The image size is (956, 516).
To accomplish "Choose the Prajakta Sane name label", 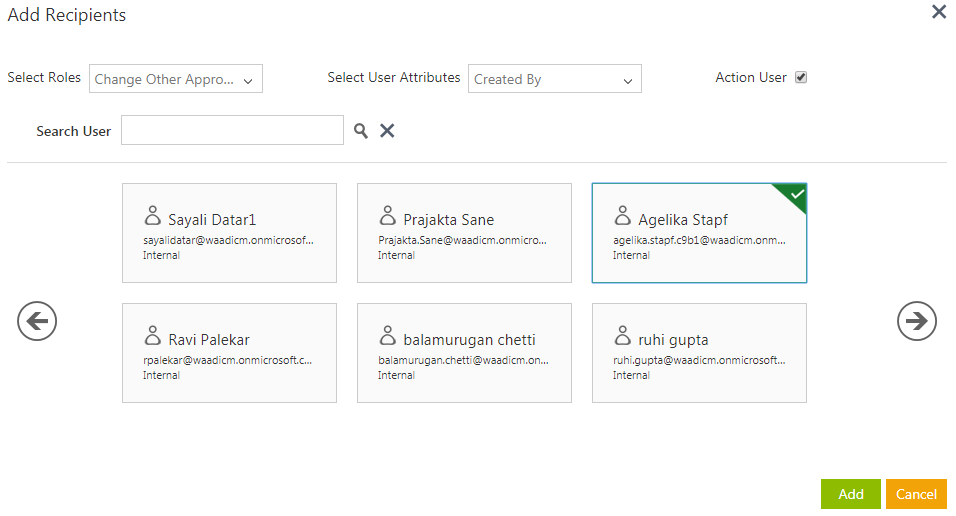I will click(x=449, y=220).
